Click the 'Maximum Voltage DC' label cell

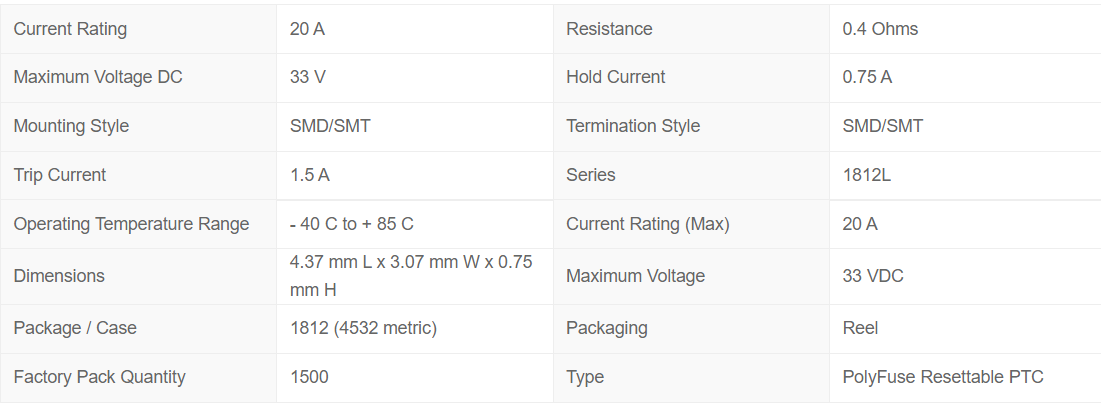pos(98,77)
